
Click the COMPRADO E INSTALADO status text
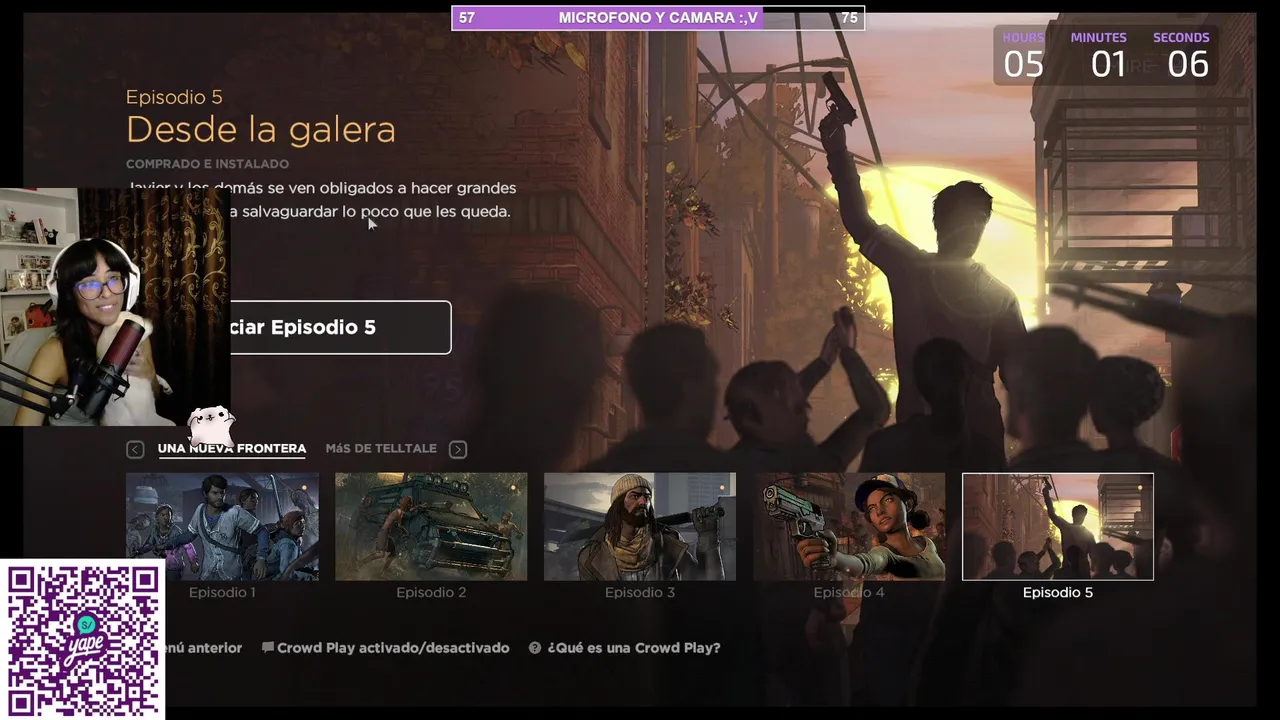coord(207,164)
